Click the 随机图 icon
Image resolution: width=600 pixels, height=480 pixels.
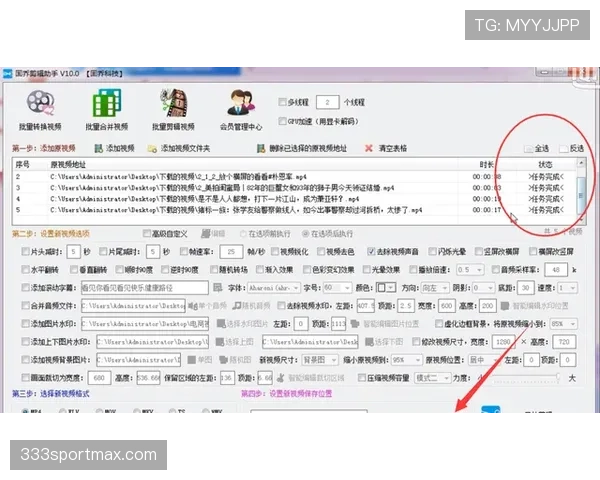[223, 360]
